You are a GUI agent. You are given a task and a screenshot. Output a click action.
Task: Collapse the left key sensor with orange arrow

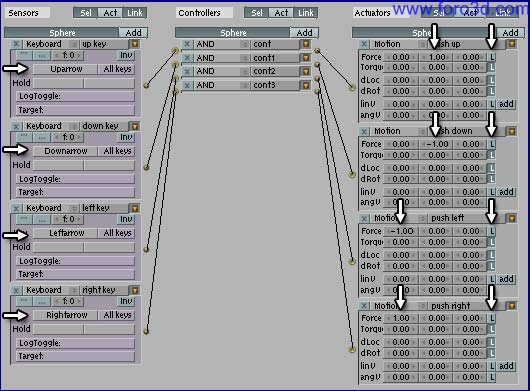point(135,208)
